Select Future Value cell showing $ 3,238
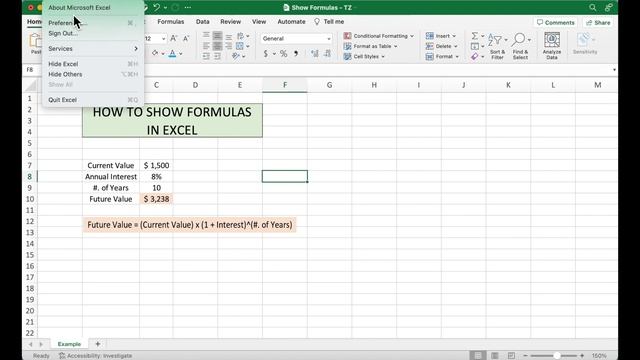Viewport: 640px width, 360px height. click(156, 199)
